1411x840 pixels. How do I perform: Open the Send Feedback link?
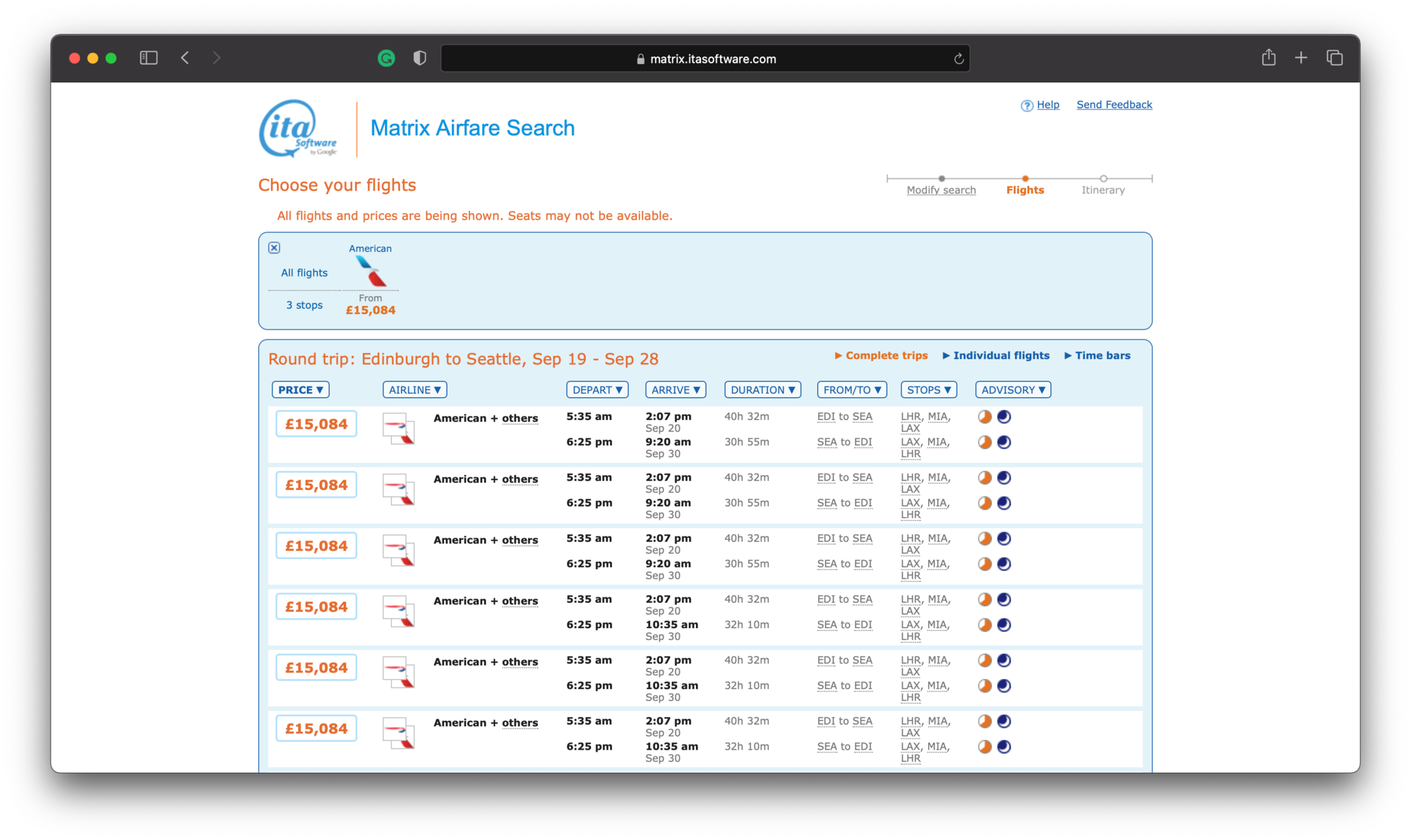point(1114,104)
